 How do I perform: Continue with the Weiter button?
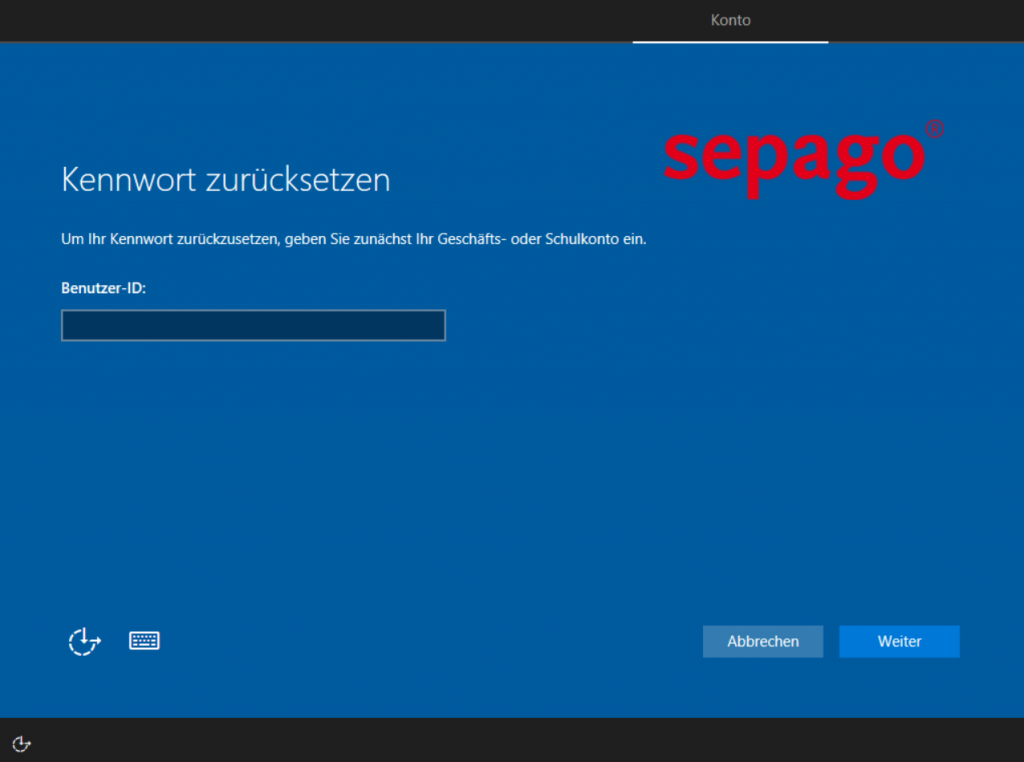[899, 641]
